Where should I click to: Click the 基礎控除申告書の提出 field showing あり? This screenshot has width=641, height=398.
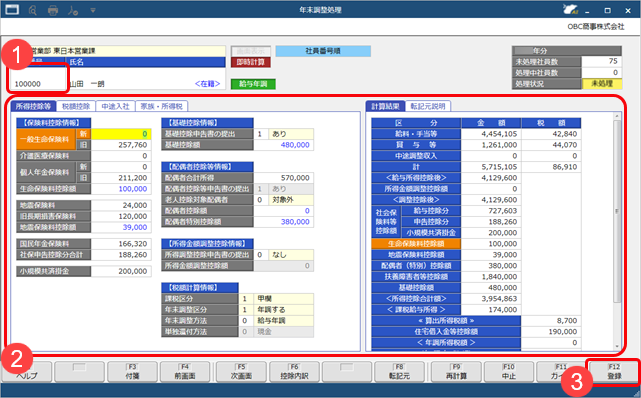point(291,134)
